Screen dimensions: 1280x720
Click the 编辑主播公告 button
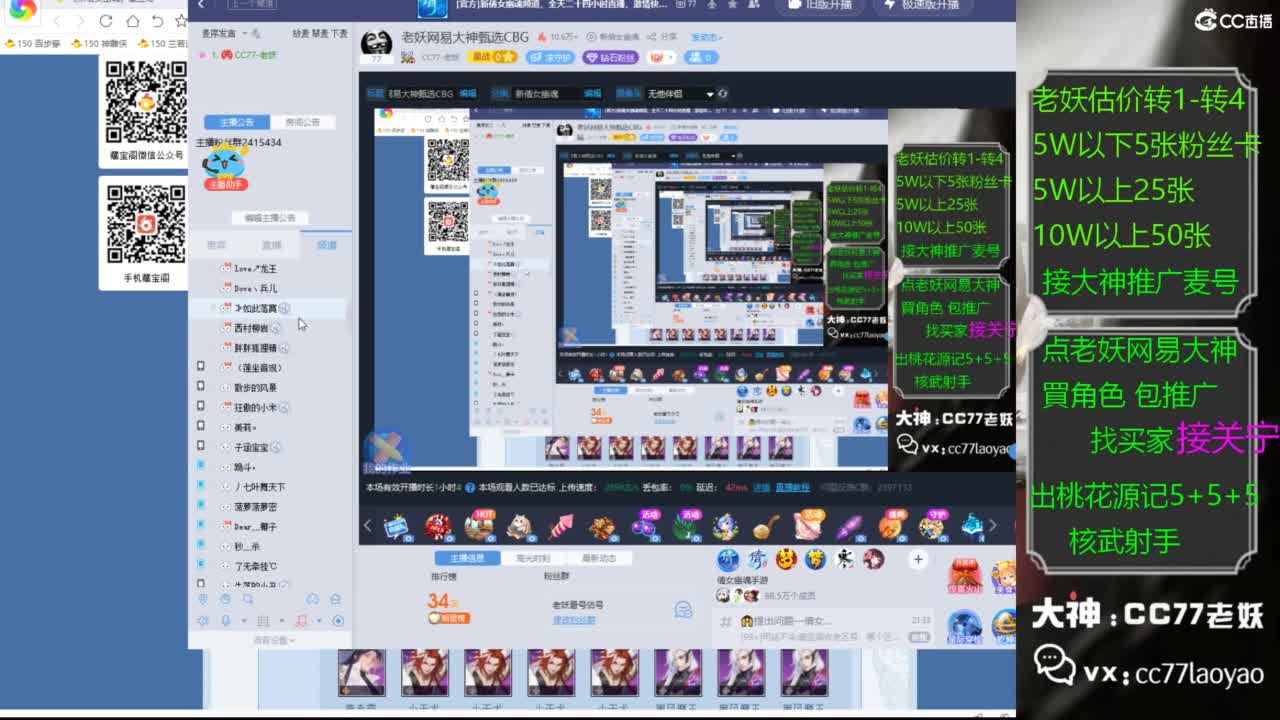point(270,218)
